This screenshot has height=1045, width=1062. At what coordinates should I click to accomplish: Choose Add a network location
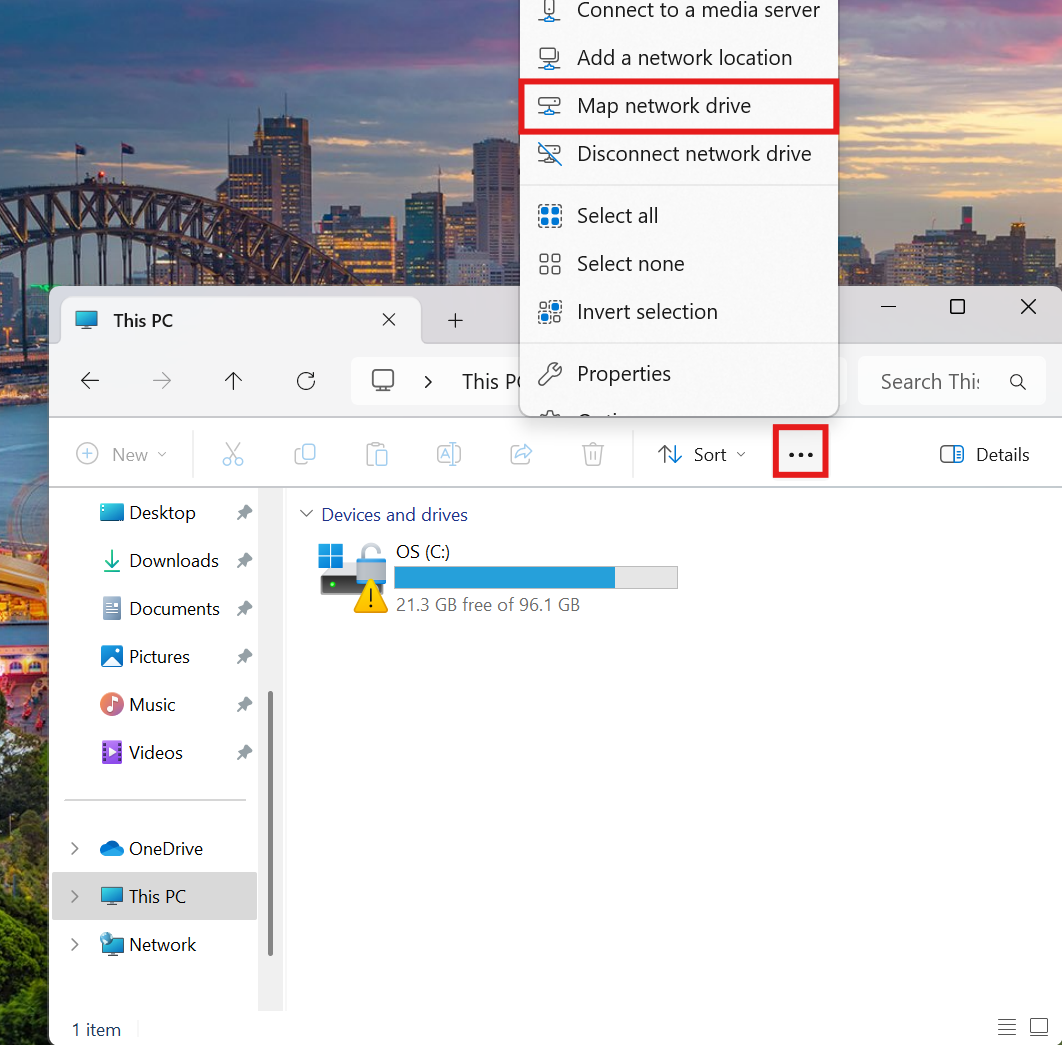click(x=679, y=58)
